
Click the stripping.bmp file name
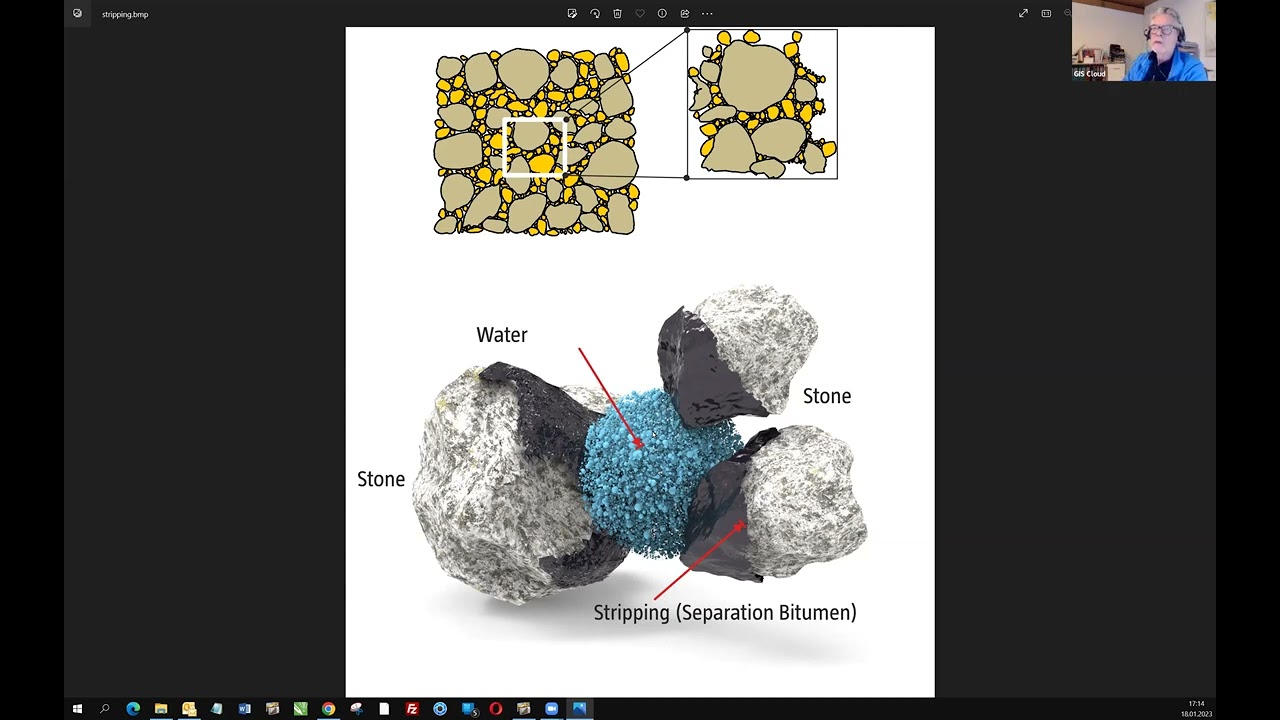pos(125,14)
